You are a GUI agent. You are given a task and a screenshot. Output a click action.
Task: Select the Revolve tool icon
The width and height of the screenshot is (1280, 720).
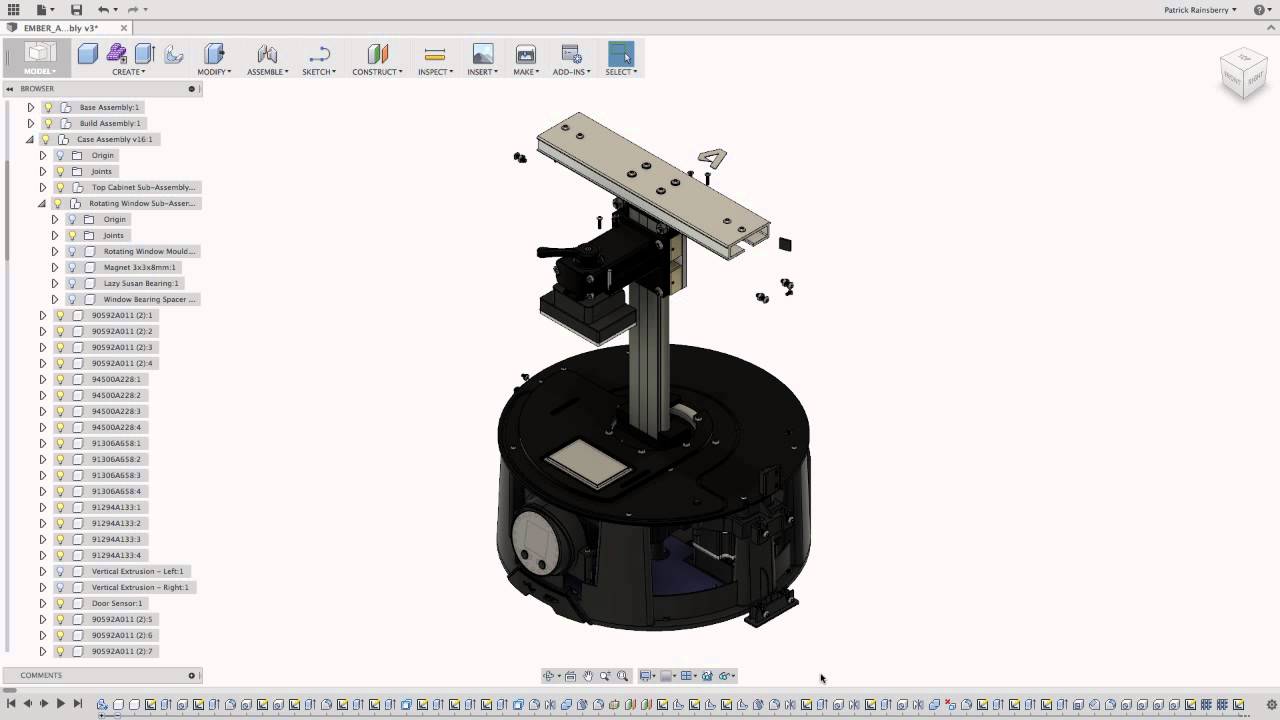point(173,54)
